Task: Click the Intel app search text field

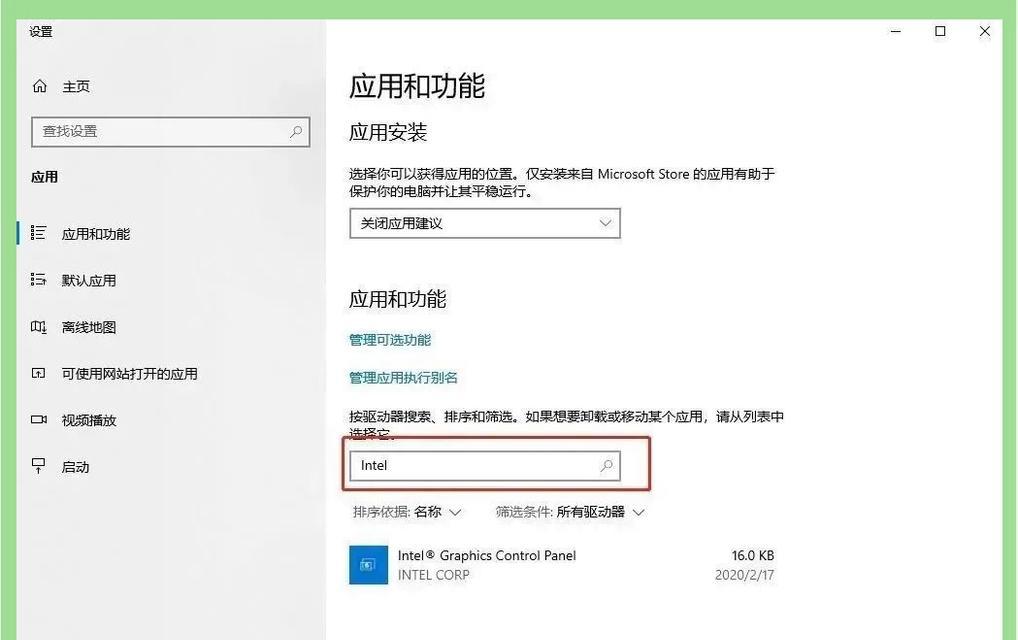Action: click(470, 466)
